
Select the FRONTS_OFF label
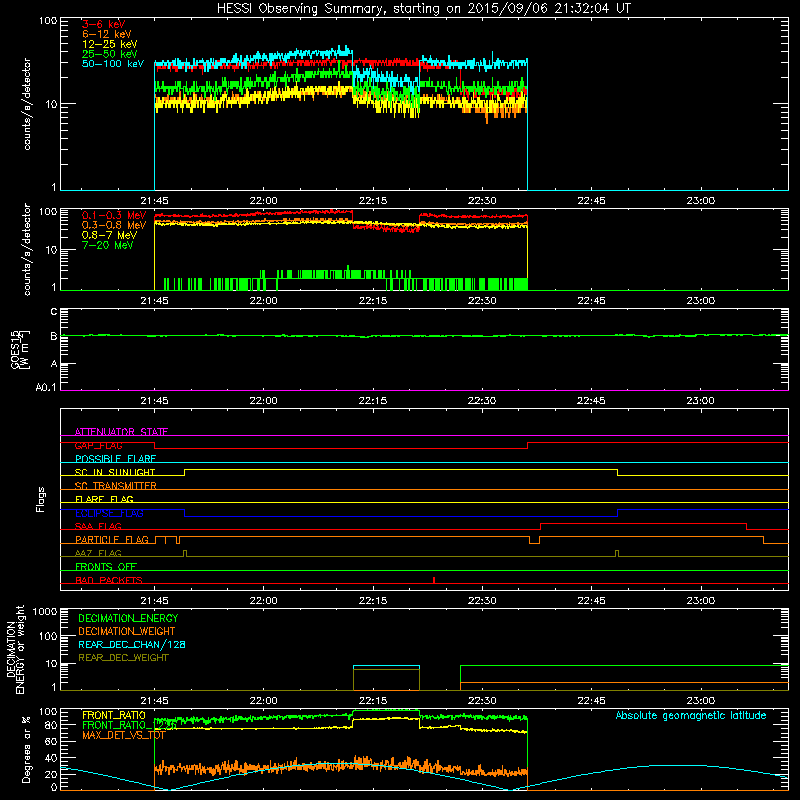click(106, 566)
